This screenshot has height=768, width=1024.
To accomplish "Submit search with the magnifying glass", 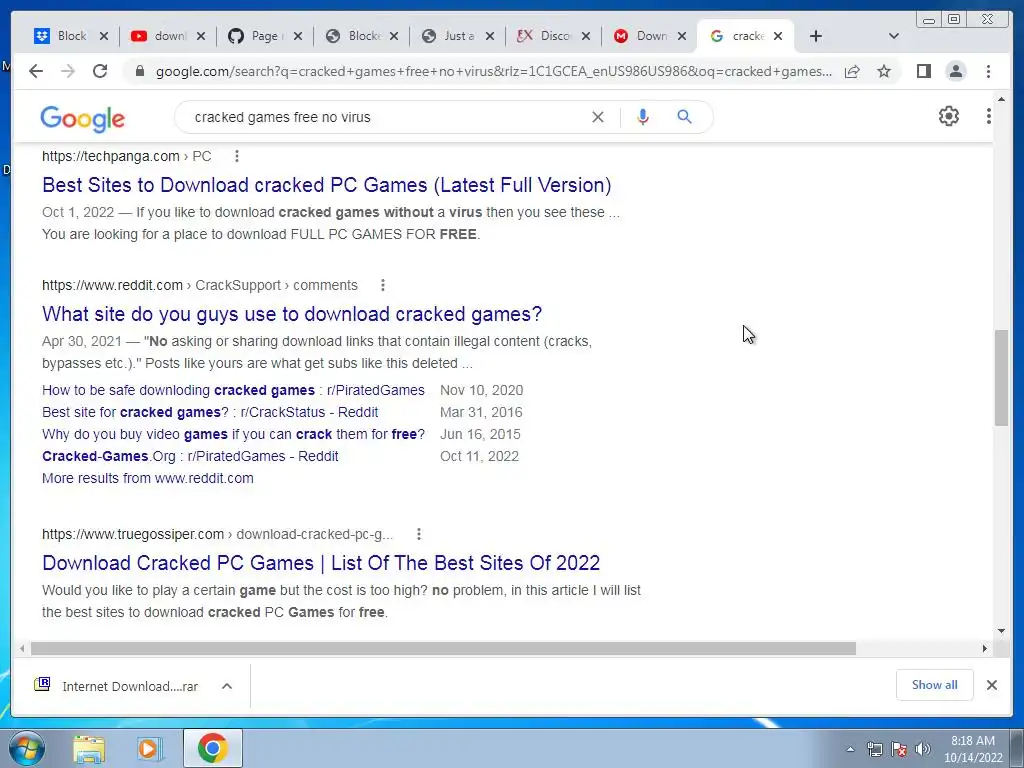I will point(684,117).
